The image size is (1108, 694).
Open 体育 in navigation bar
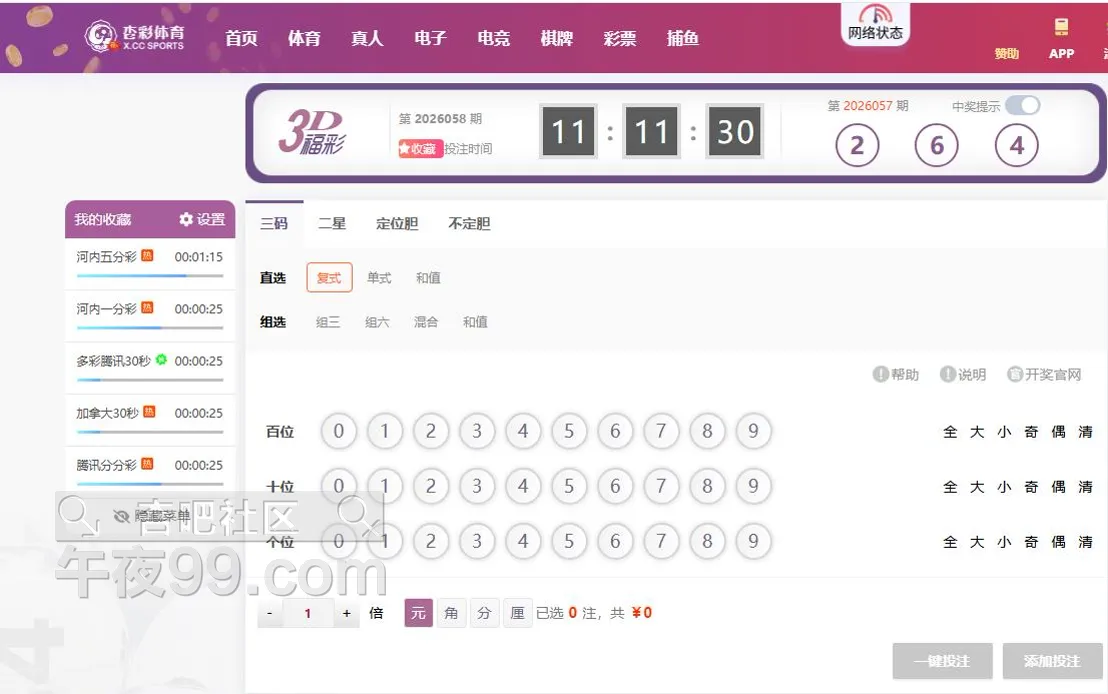(304, 38)
